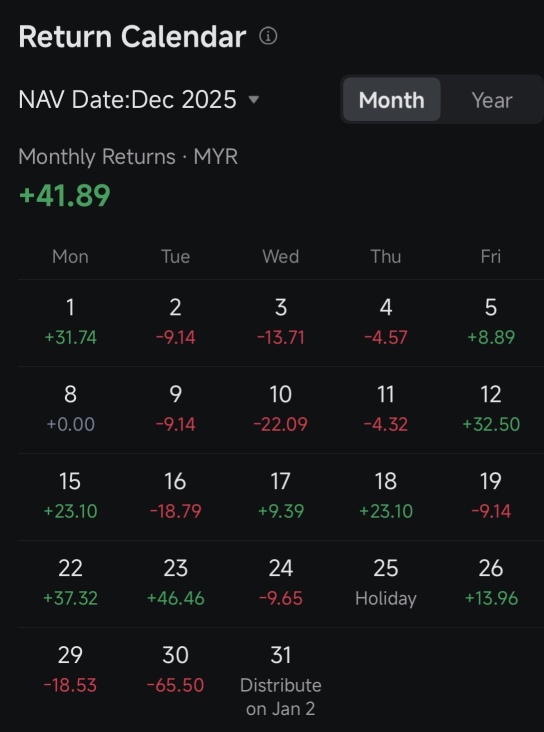This screenshot has width=544, height=732.
Task: Select December 1 with +31.74 return
Action: pyautogui.click(x=71, y=323)
